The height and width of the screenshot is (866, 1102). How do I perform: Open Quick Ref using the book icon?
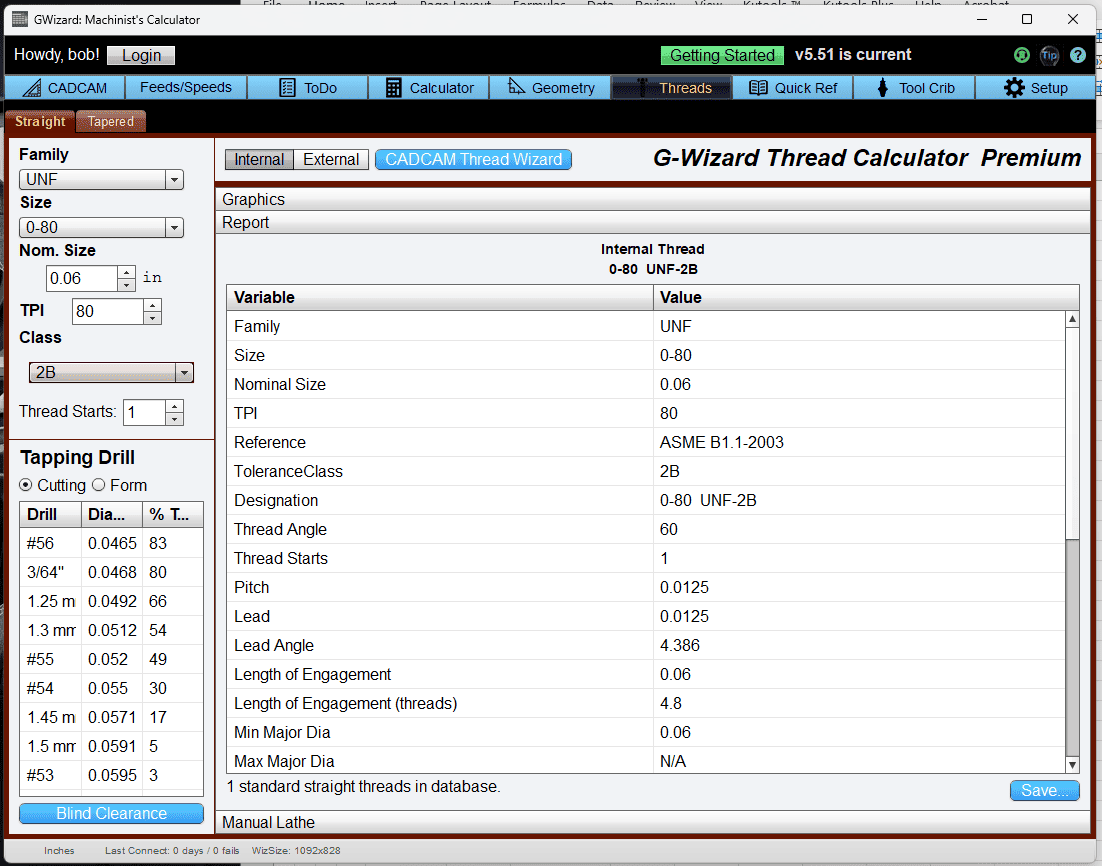758,87
